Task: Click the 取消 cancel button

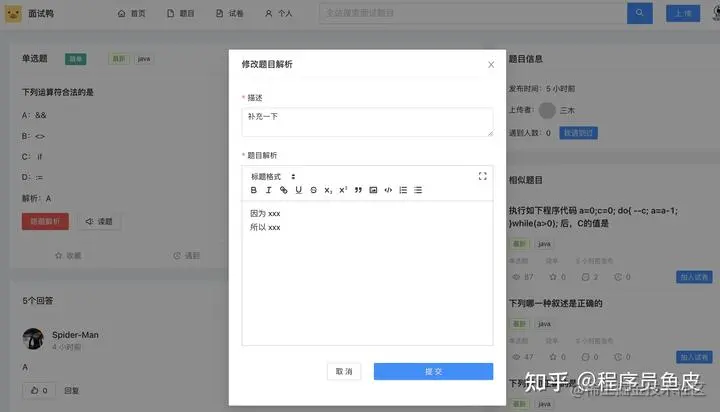Action: click(x=344, y=372)
